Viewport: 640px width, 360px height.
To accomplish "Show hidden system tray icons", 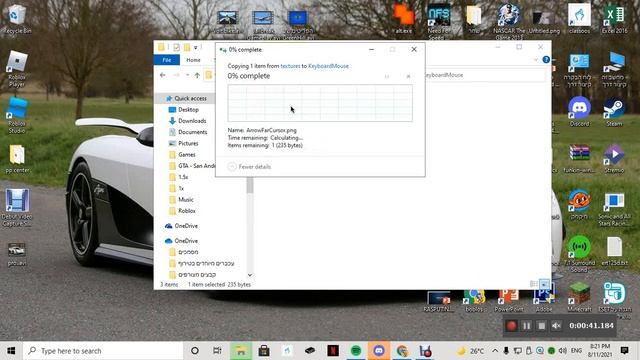I will click(495, 351).
